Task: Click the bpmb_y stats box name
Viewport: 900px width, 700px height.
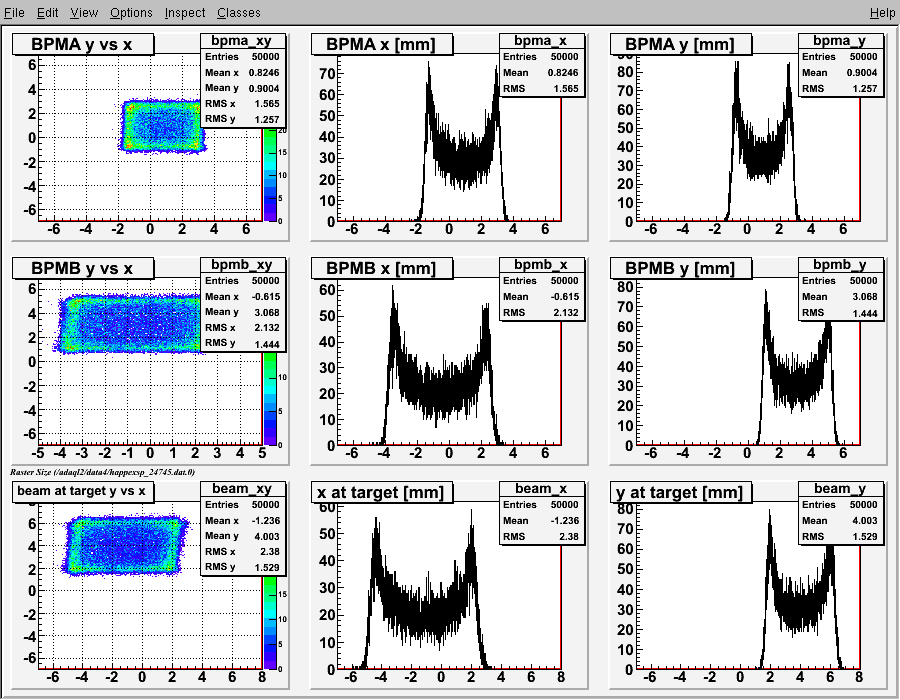Action: pyautogui.click(x=839, y=265)
